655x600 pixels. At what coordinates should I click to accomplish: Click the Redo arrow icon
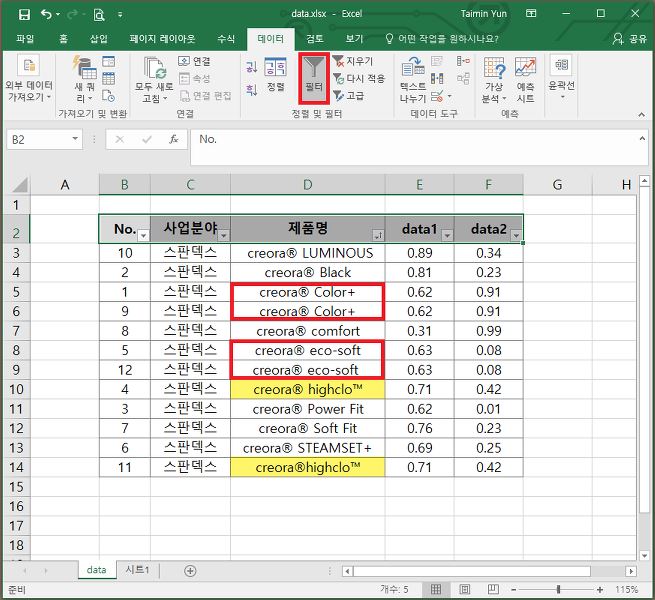coord(72,15)
